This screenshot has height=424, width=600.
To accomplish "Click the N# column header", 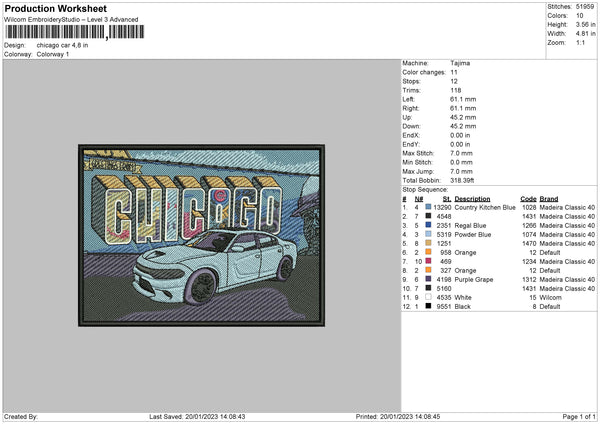I will coord(419,199).
